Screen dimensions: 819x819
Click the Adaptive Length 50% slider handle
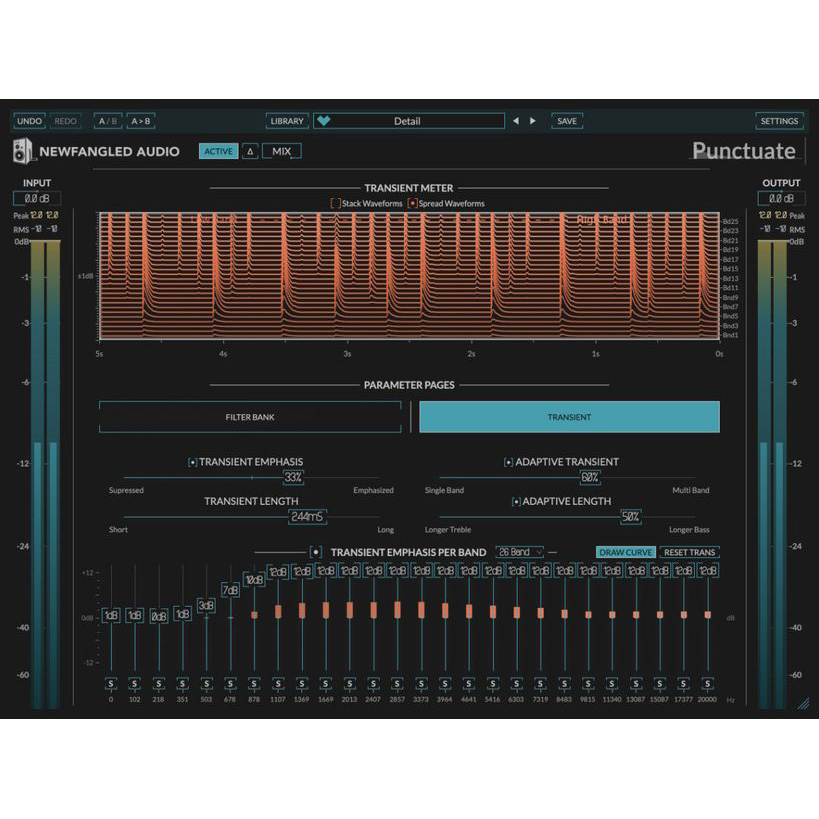coord(630,517)
